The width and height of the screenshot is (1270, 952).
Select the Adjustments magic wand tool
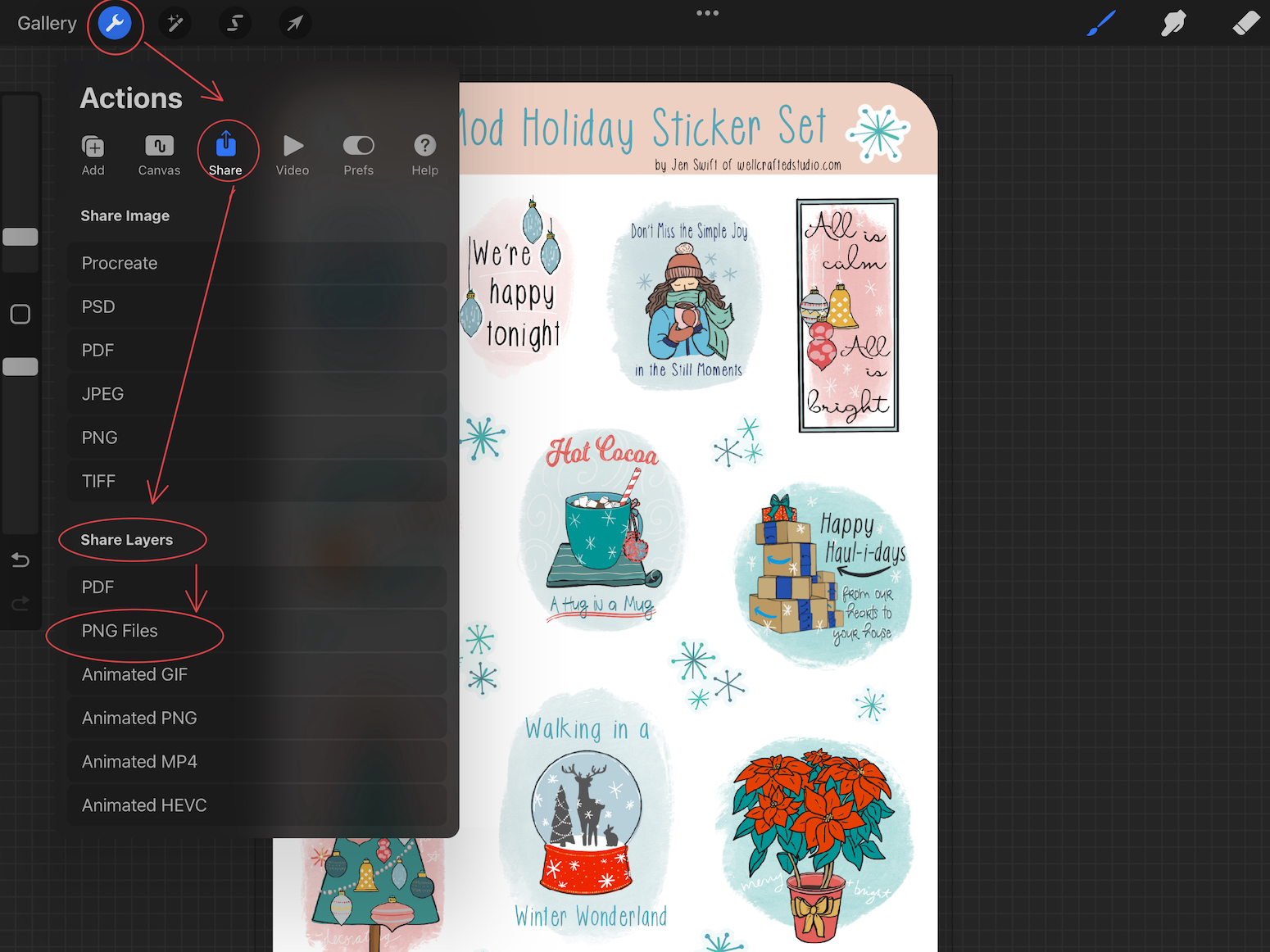click(x=175, y=23)
